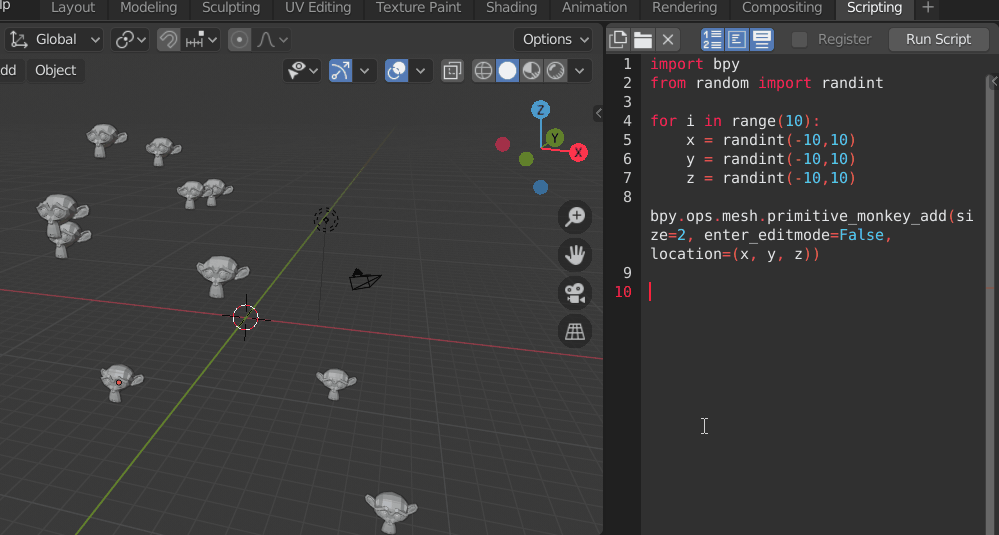Open text file folder icon

(x=643, y=39)
